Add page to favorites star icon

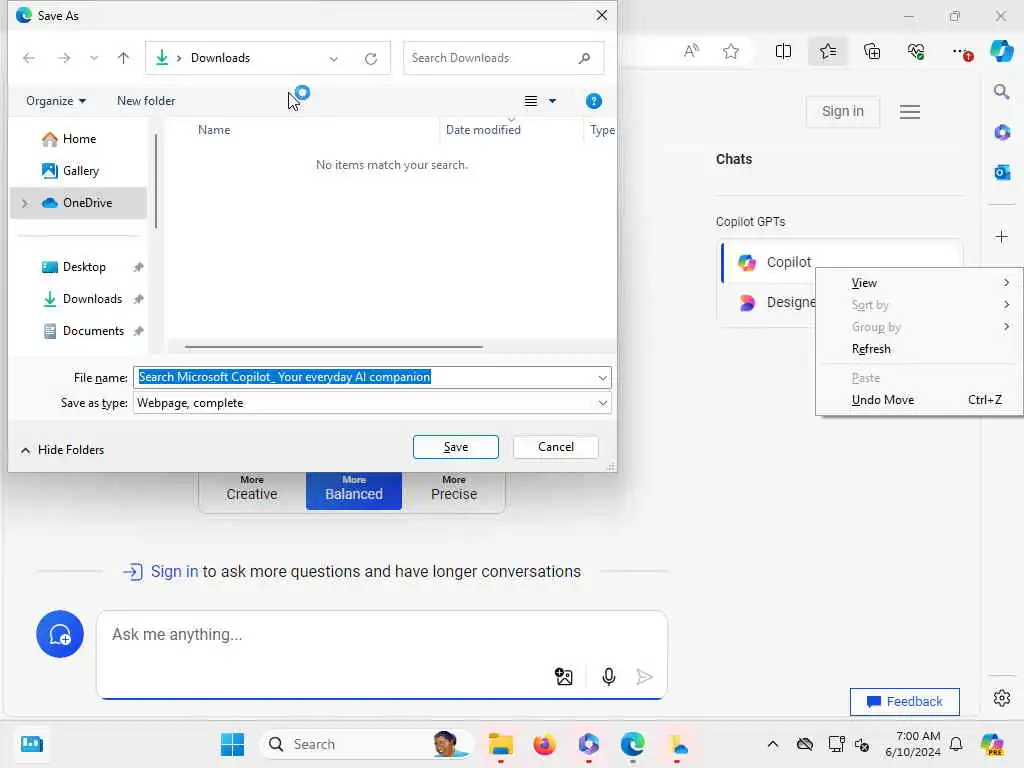pos(731,51)
